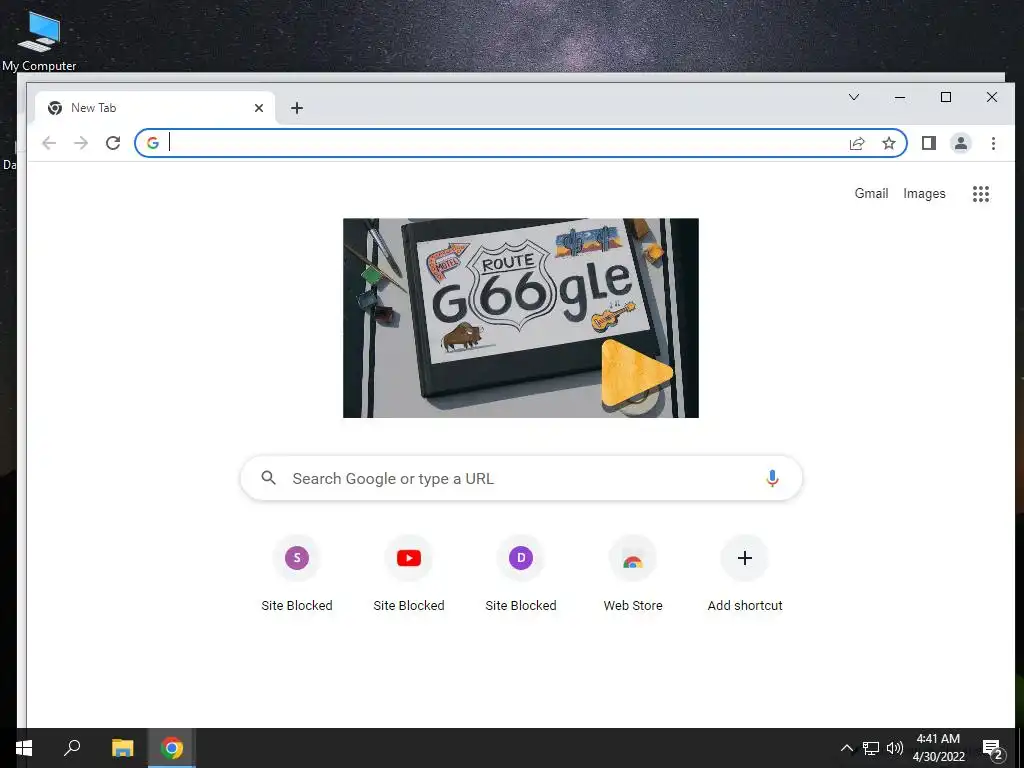Click Chrome icon in the taskbar
The height and width of the screenshot is (768, 1024).
point(172,748)
